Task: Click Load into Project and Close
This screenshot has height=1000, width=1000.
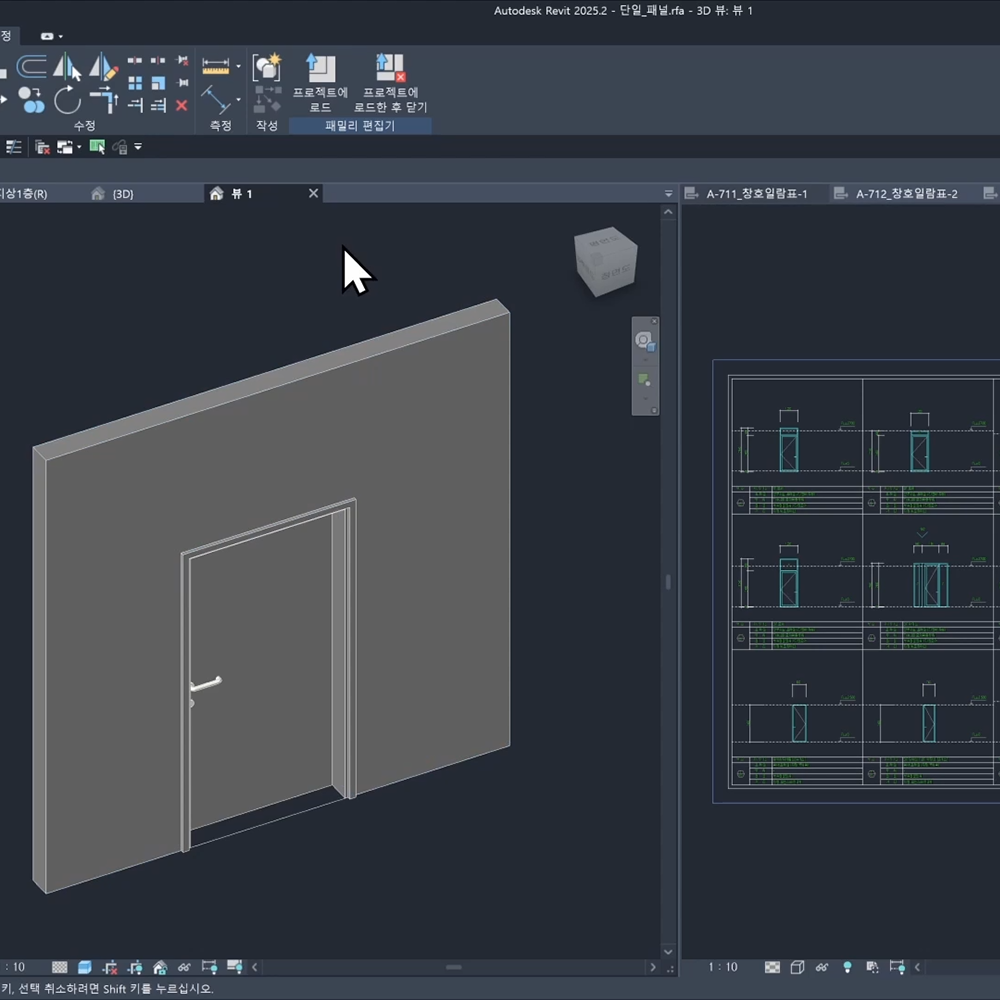Action: (390, 82)
